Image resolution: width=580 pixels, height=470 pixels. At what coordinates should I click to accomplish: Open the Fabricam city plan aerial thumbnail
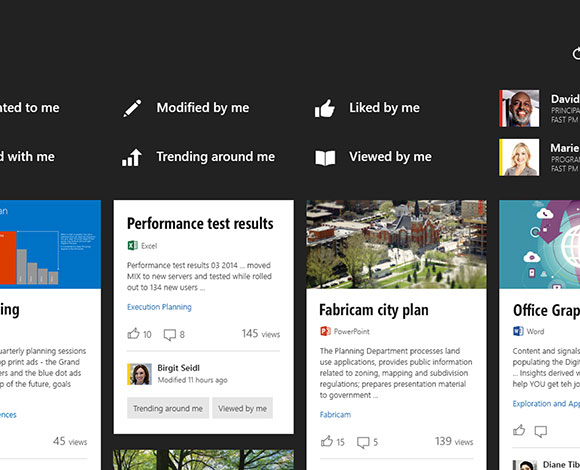click(397, 244)
